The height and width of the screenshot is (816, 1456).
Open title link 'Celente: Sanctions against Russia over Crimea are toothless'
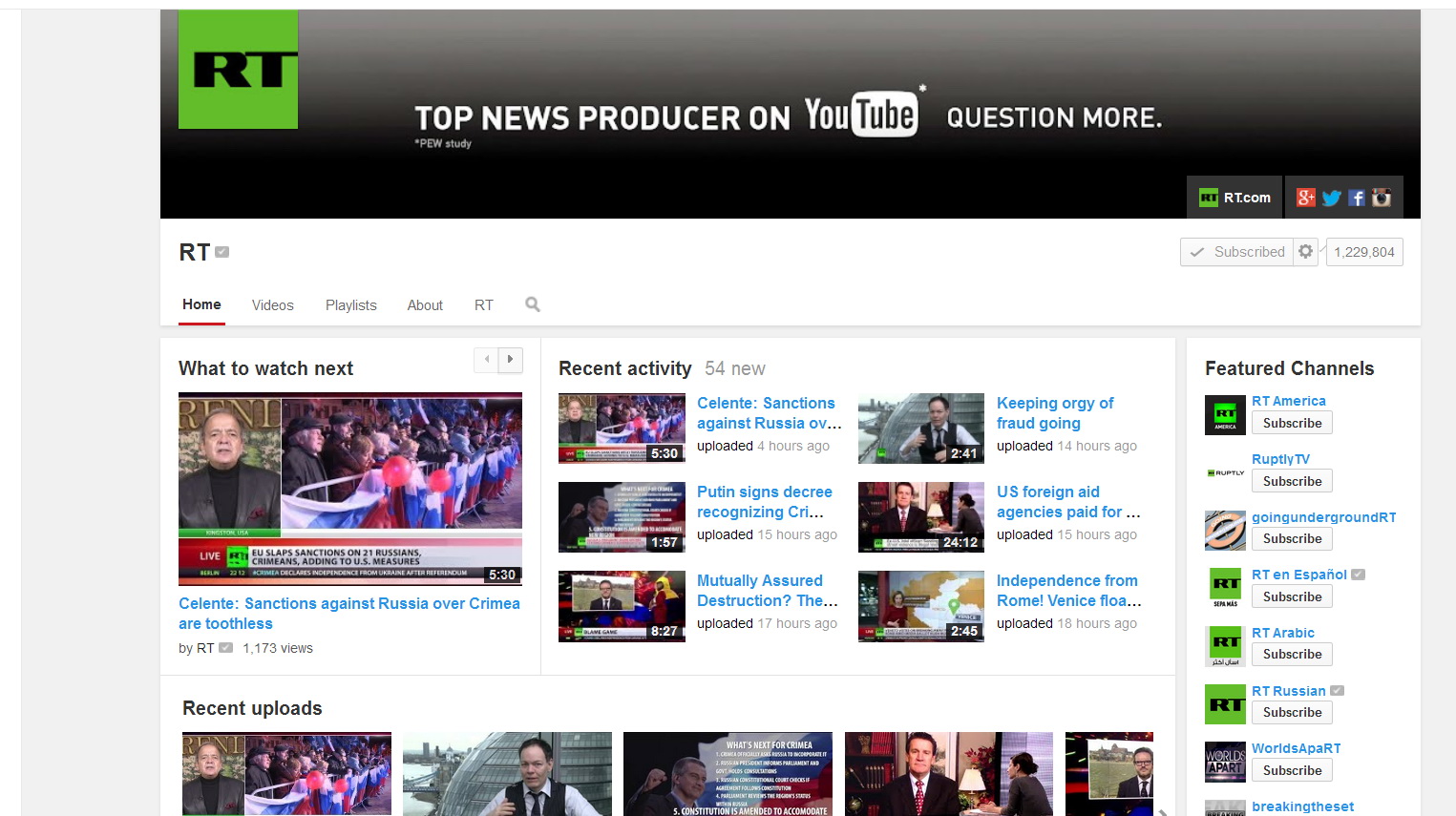click(x=349, y=614)
